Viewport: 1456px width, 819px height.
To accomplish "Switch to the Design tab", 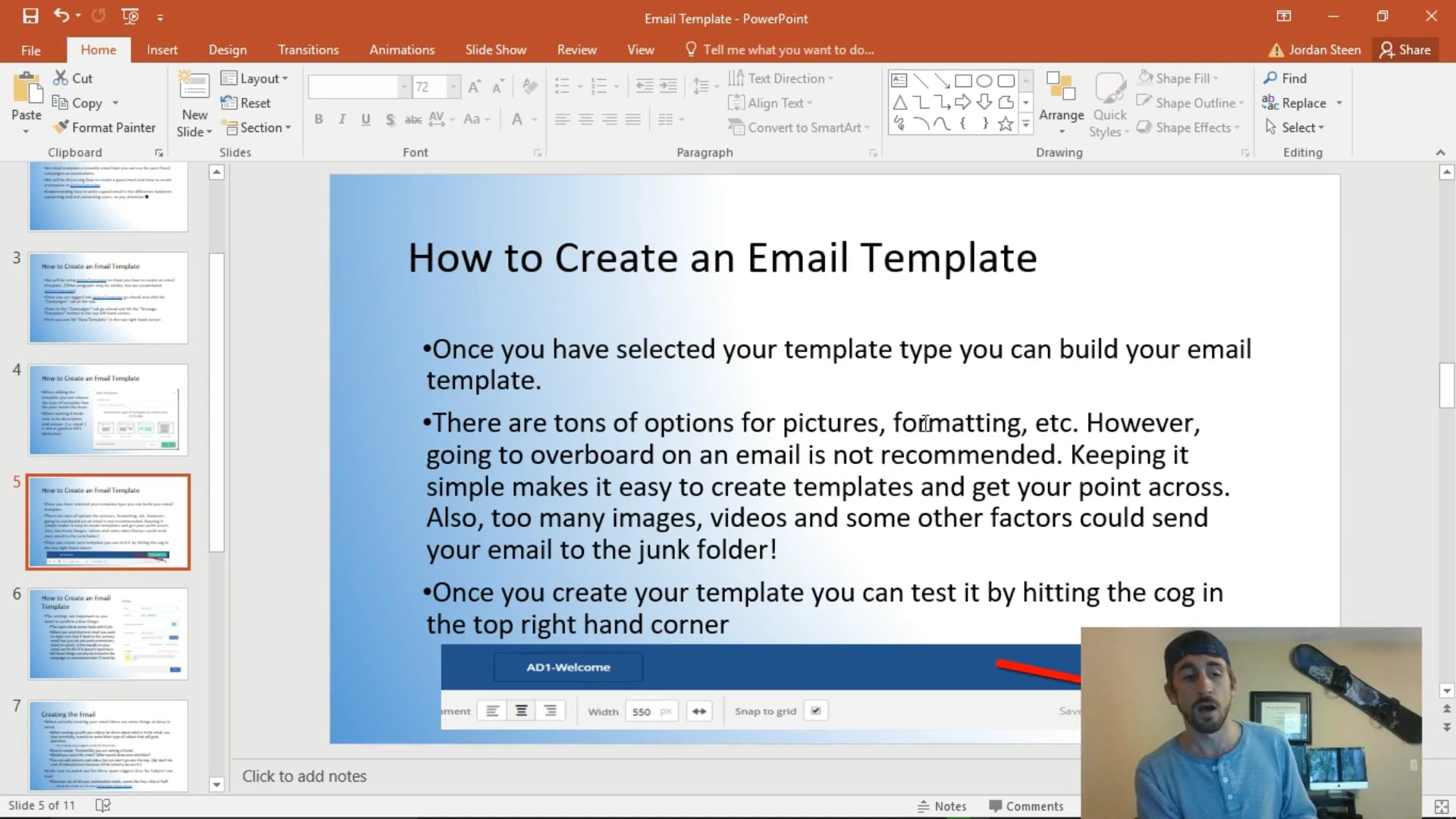I will [x=227, y=49].
